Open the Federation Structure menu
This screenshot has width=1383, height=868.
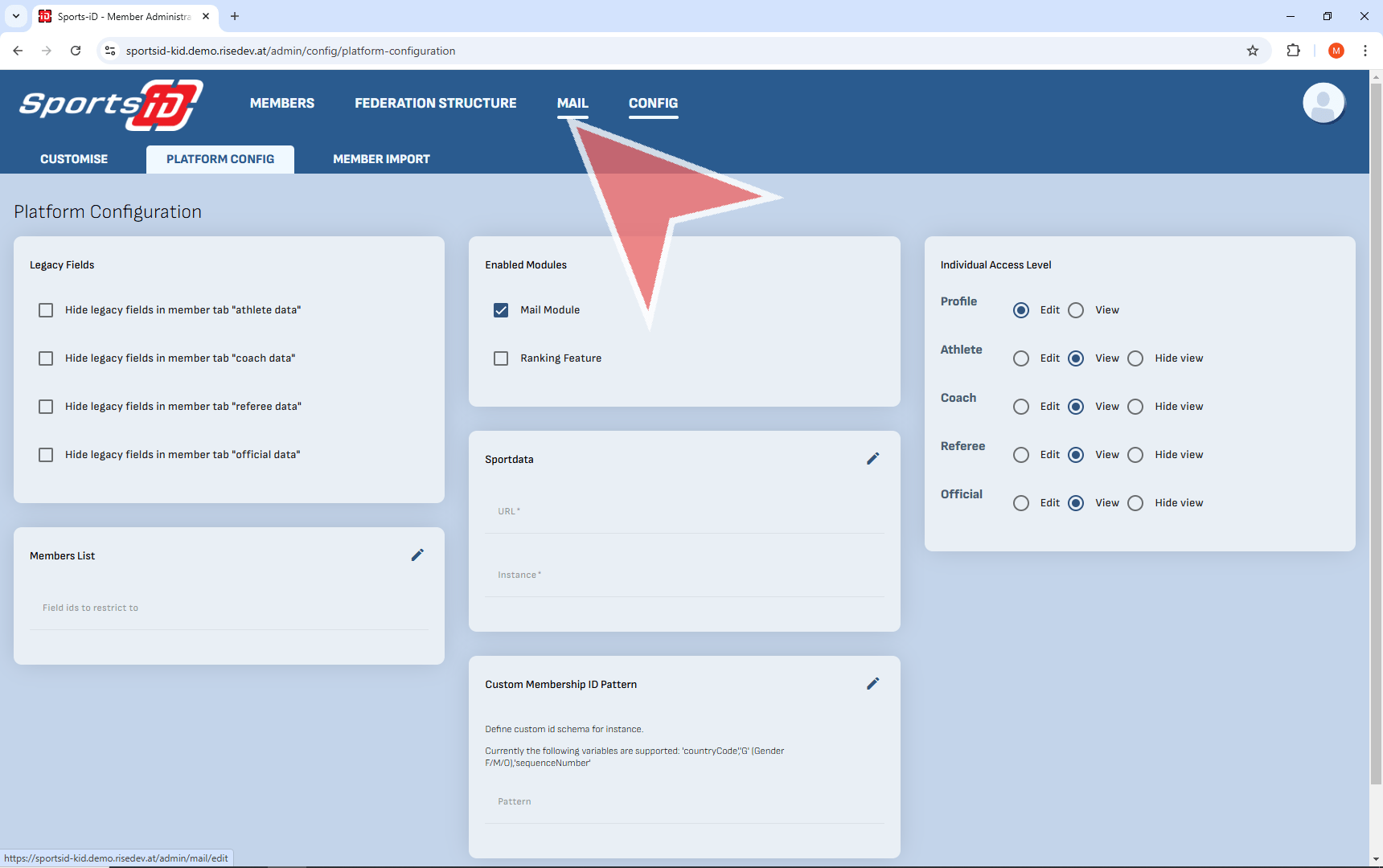[435, 103]
